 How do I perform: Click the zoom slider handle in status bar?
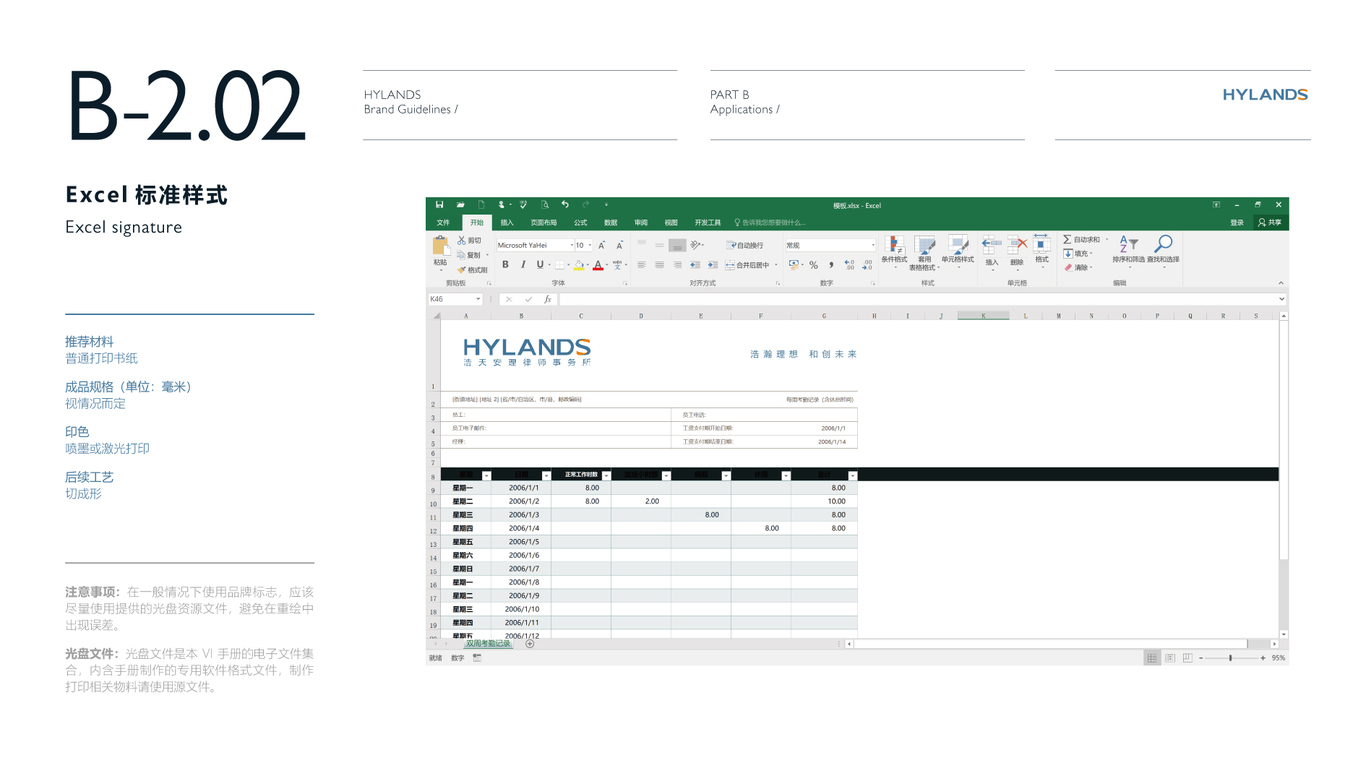pyautogui.click(x=1230, y=658)
